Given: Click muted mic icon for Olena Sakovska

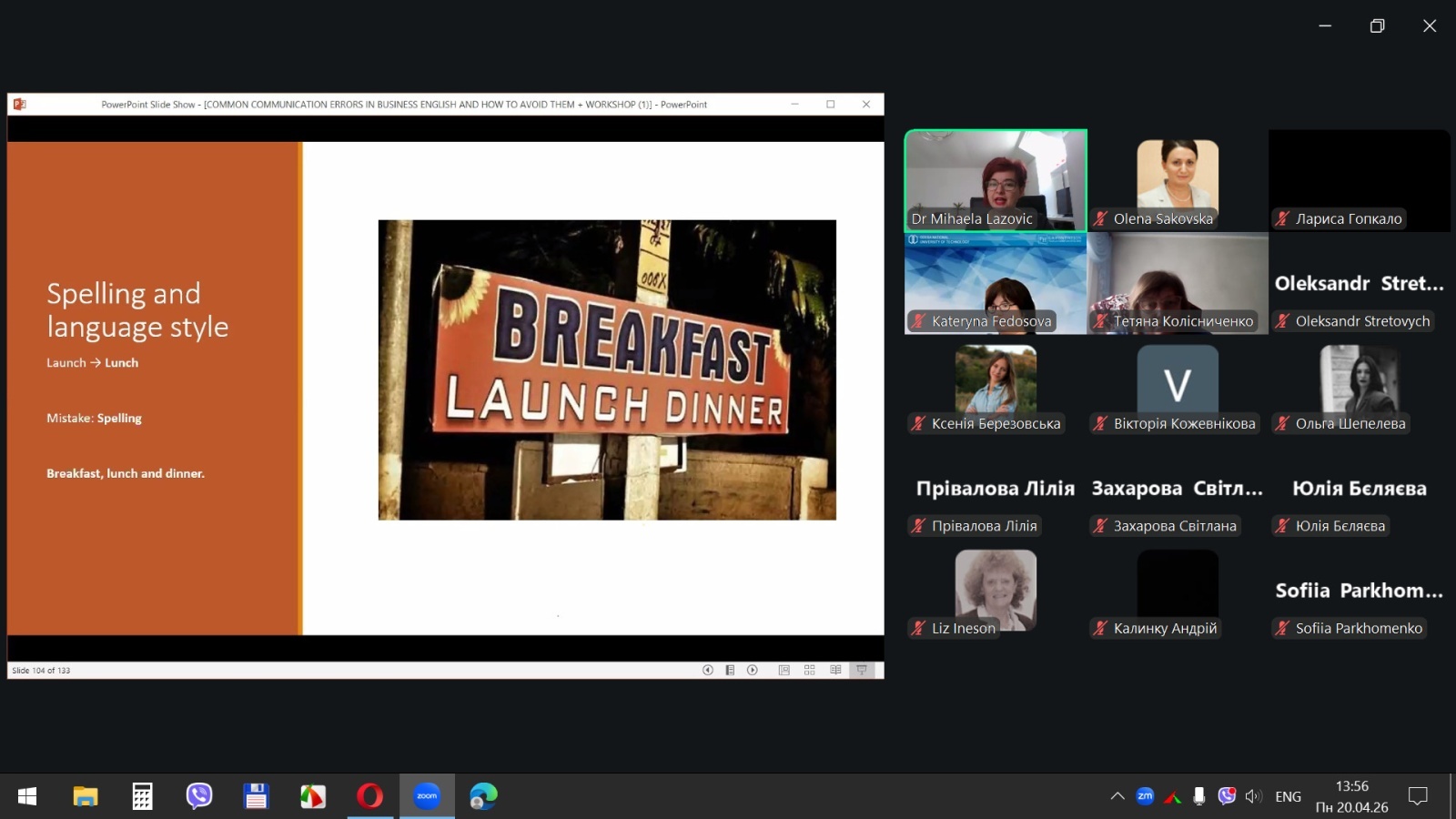Looking at the screenshot, I should click(x=1101, y=218).
